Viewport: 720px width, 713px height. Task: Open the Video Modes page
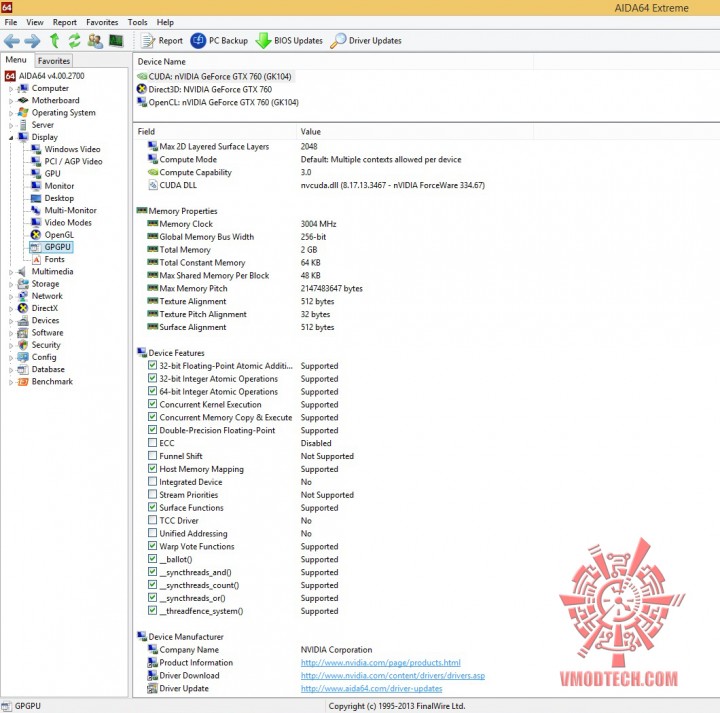68,222
